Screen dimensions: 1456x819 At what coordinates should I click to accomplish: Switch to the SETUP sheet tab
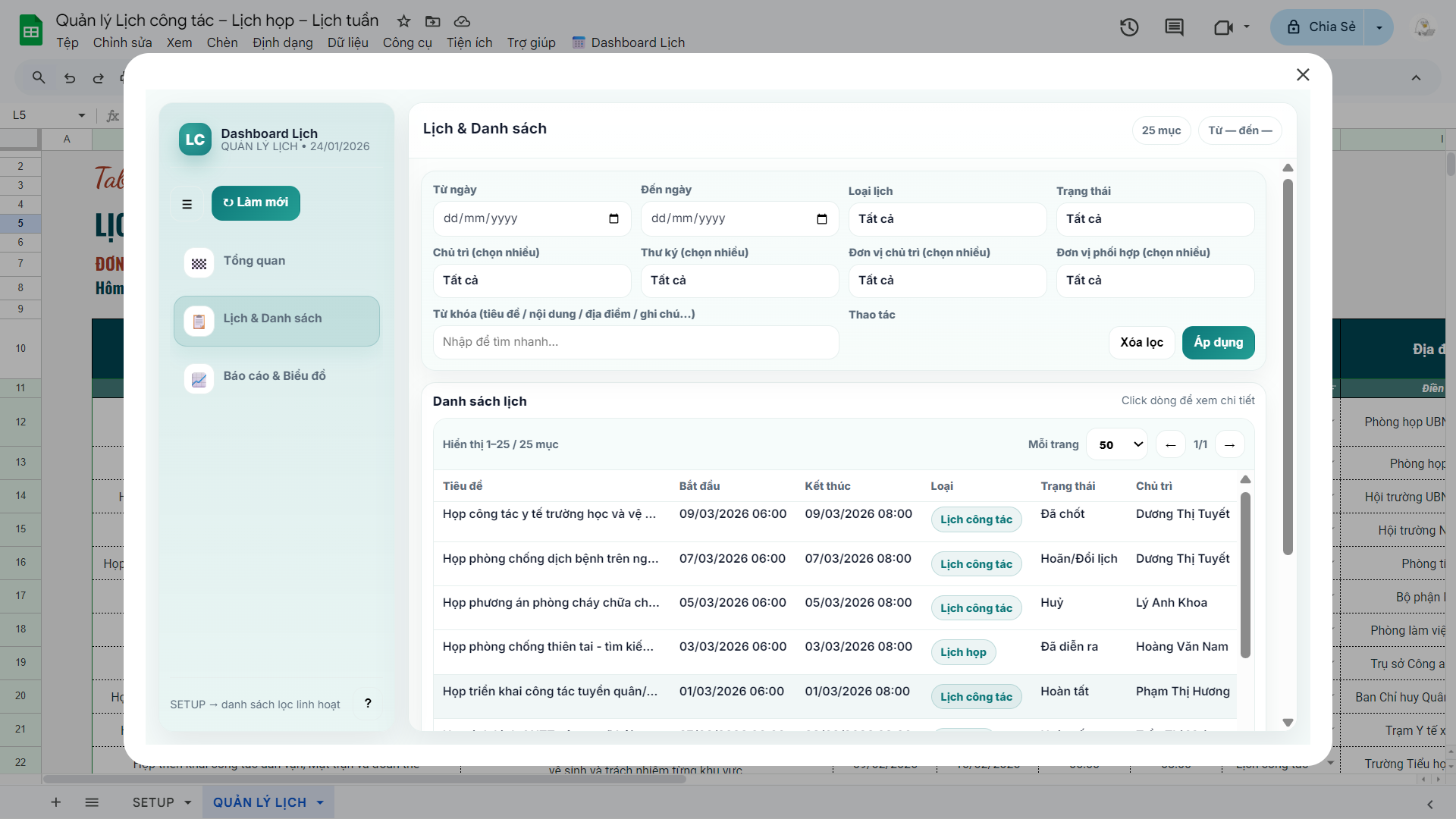tap(153, 802)
